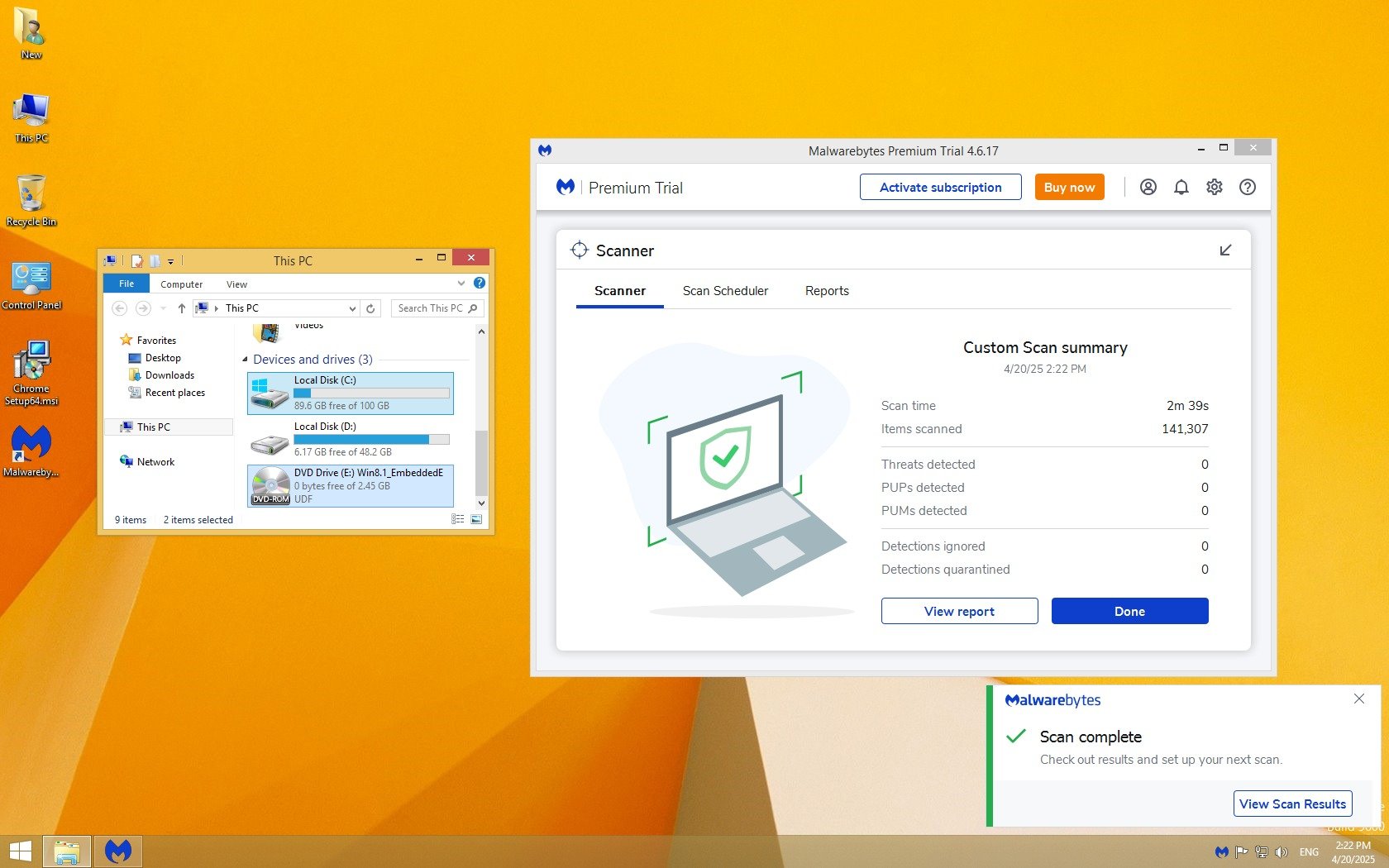
Task: Click the Properties icon in This PC title bar
Action: pos(137,260)
